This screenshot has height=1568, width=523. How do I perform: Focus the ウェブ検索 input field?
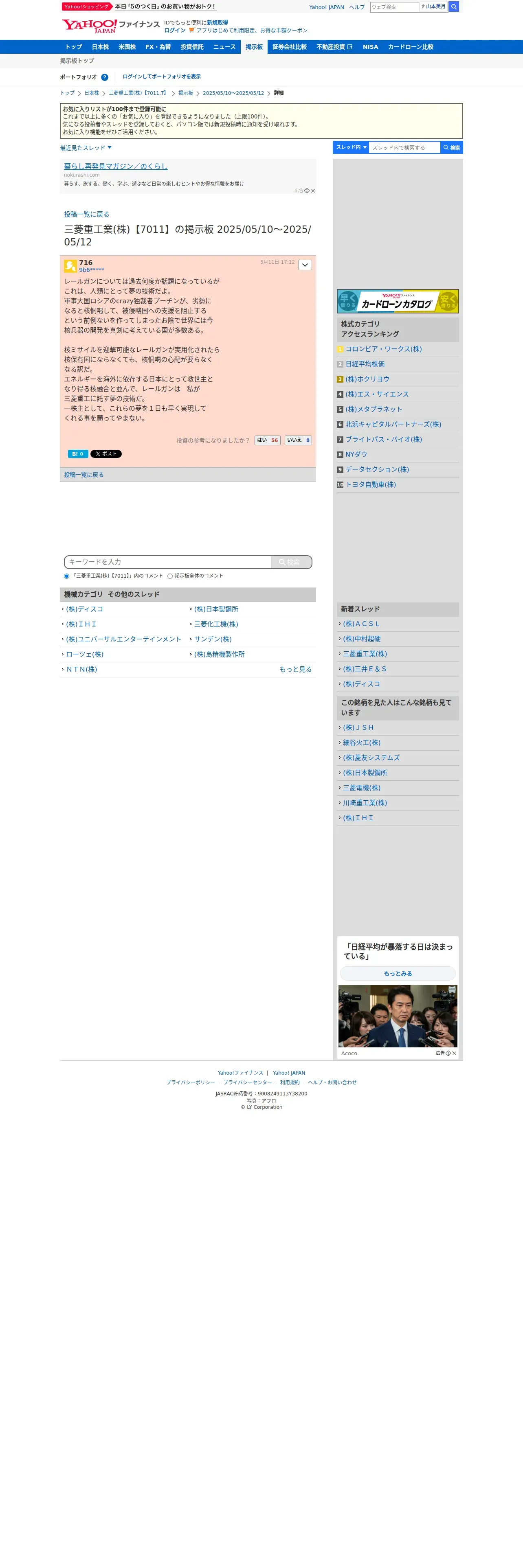coord(395,7)
